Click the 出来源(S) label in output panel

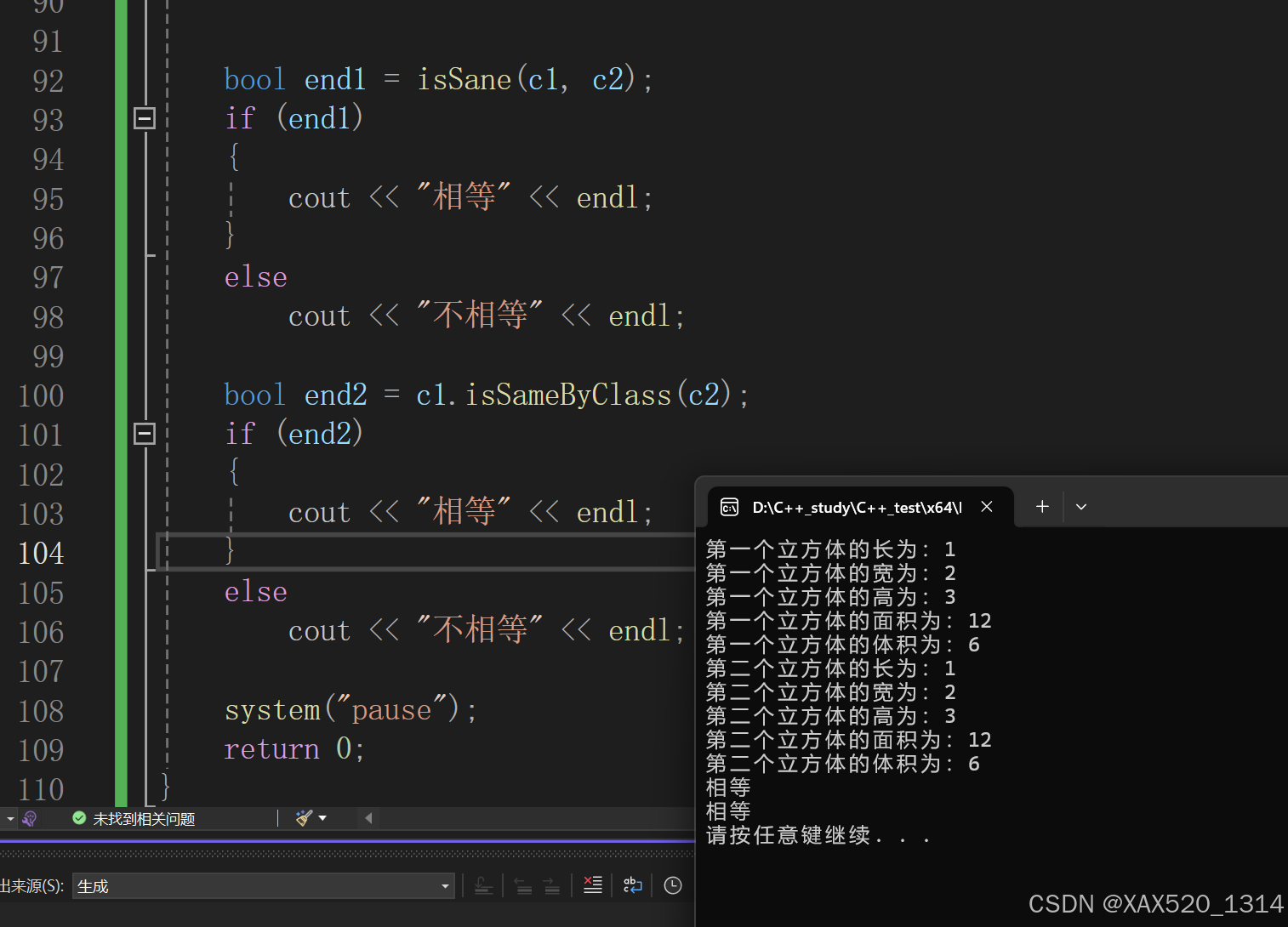coord(32,886)
